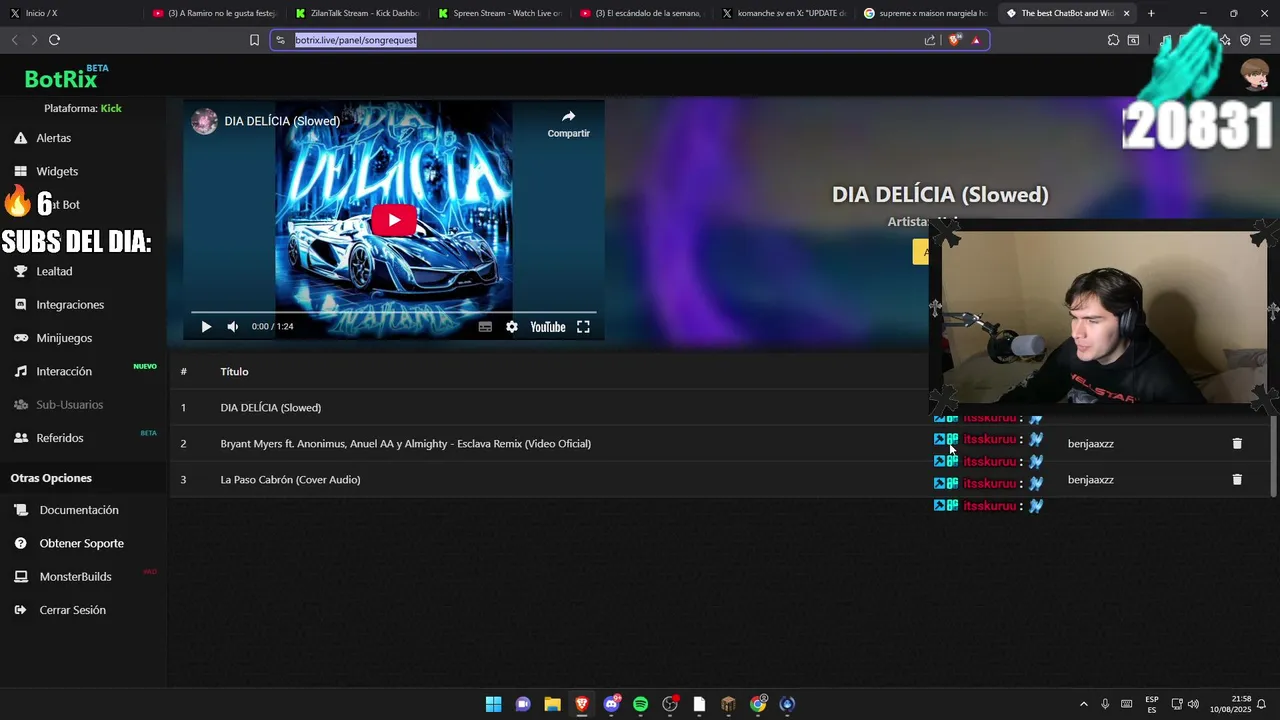Enter fullscreen in YouTube player
Screen dimensions: 1280x720
point(583,327)
